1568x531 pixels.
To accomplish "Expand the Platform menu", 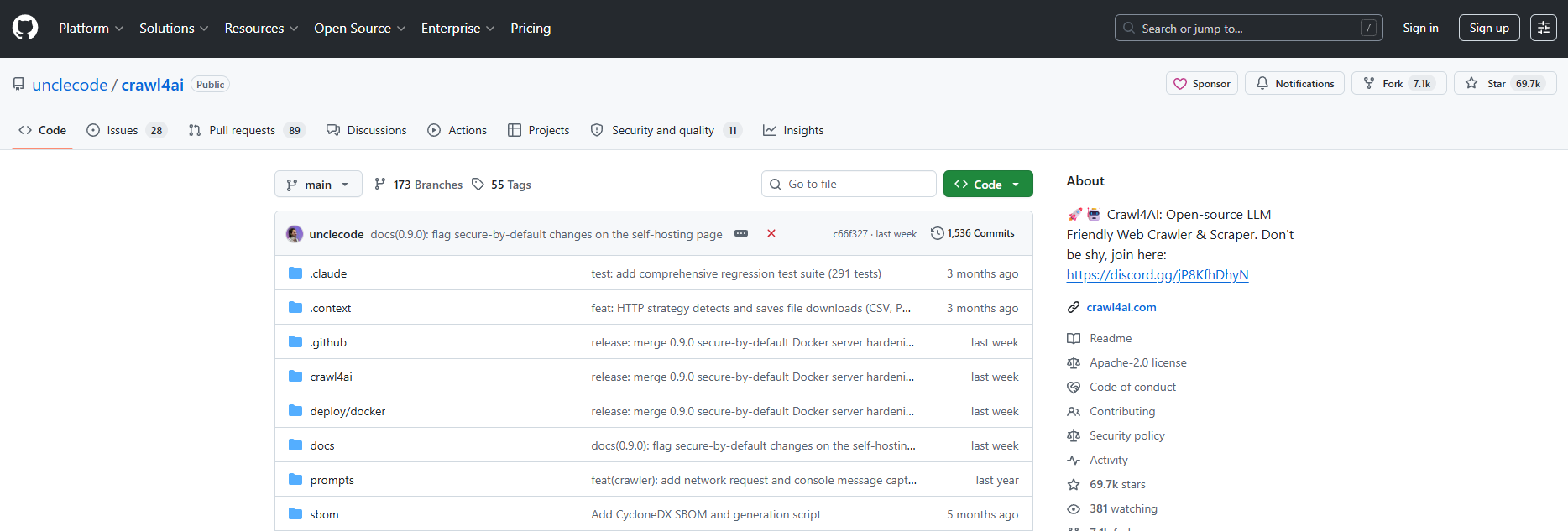I will coord(91,28).
